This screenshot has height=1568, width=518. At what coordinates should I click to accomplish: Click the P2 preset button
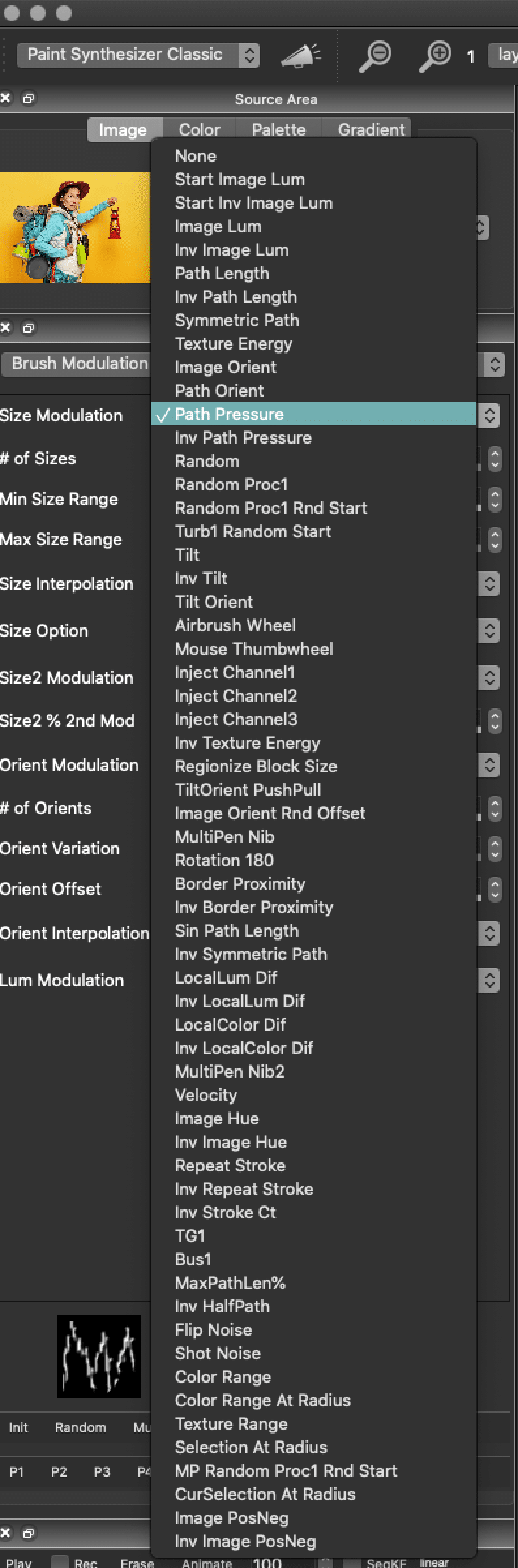pos(59,1472)
